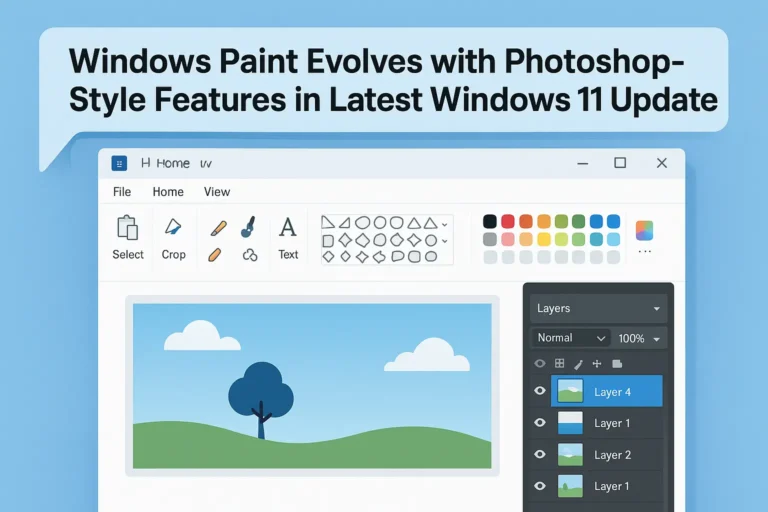Click the three-dots more options below color wheel

[645, 251]
